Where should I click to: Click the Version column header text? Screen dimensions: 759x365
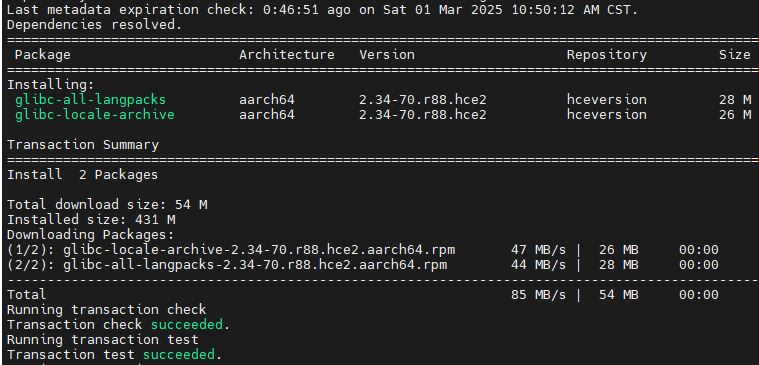(x=387, y=55)
